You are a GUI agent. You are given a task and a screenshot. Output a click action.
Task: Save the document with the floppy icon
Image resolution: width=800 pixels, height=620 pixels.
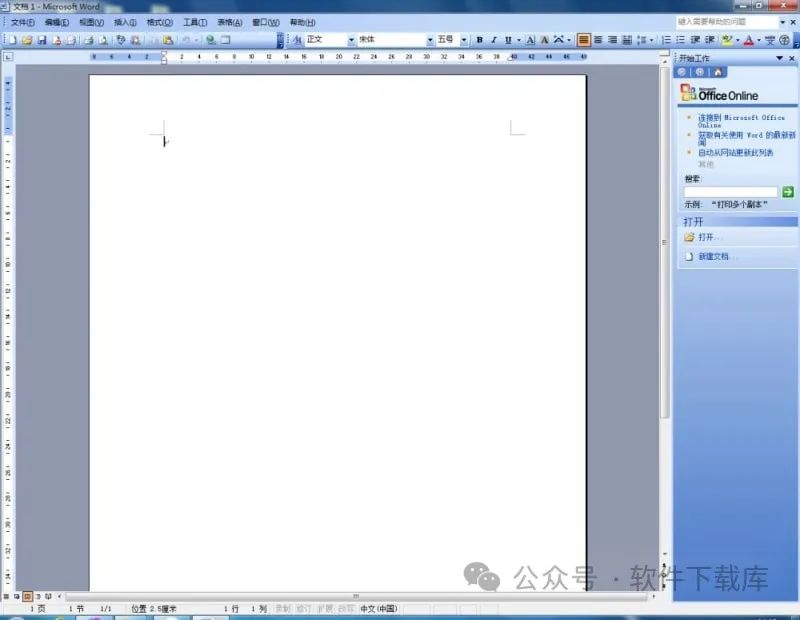click(42, 40)
